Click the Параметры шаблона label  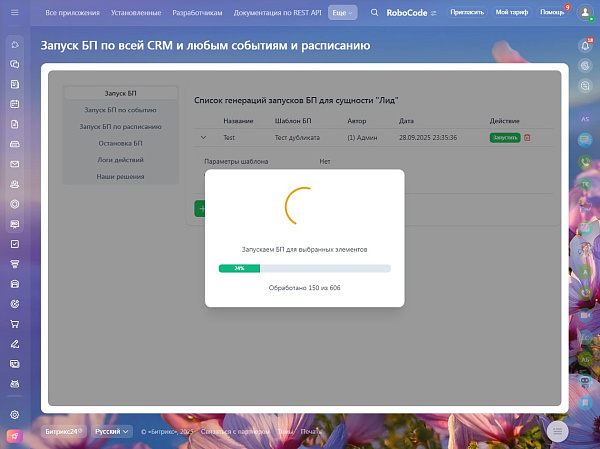coord(236,161)
